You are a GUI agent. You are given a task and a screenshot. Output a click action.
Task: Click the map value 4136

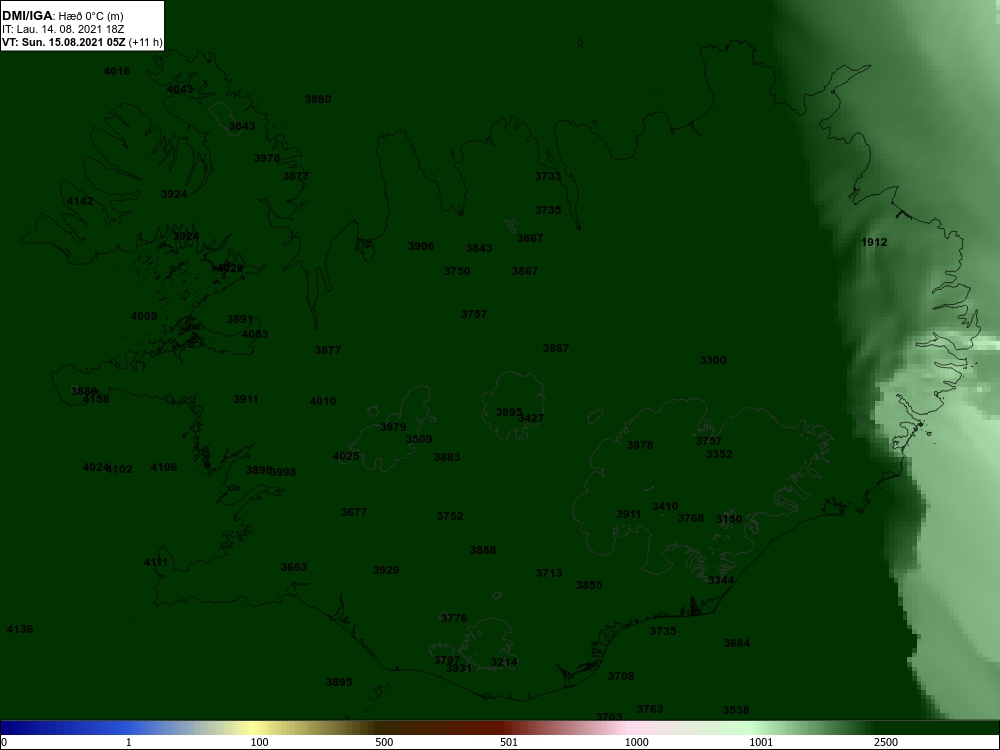click(20, 629)
